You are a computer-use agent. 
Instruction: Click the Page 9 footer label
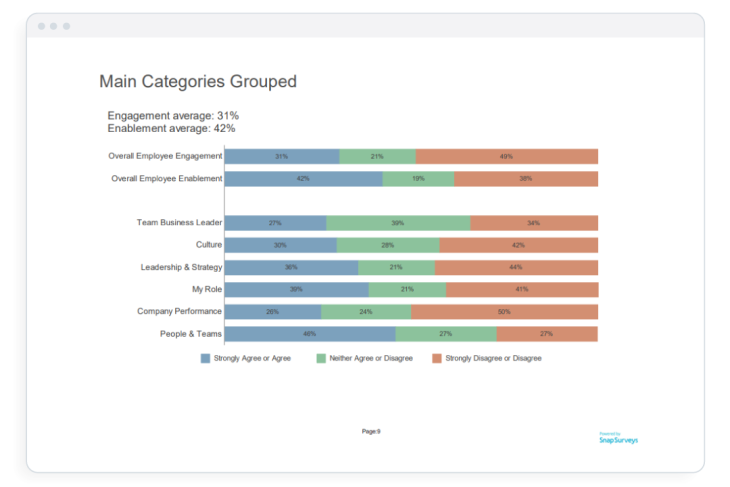371,431
